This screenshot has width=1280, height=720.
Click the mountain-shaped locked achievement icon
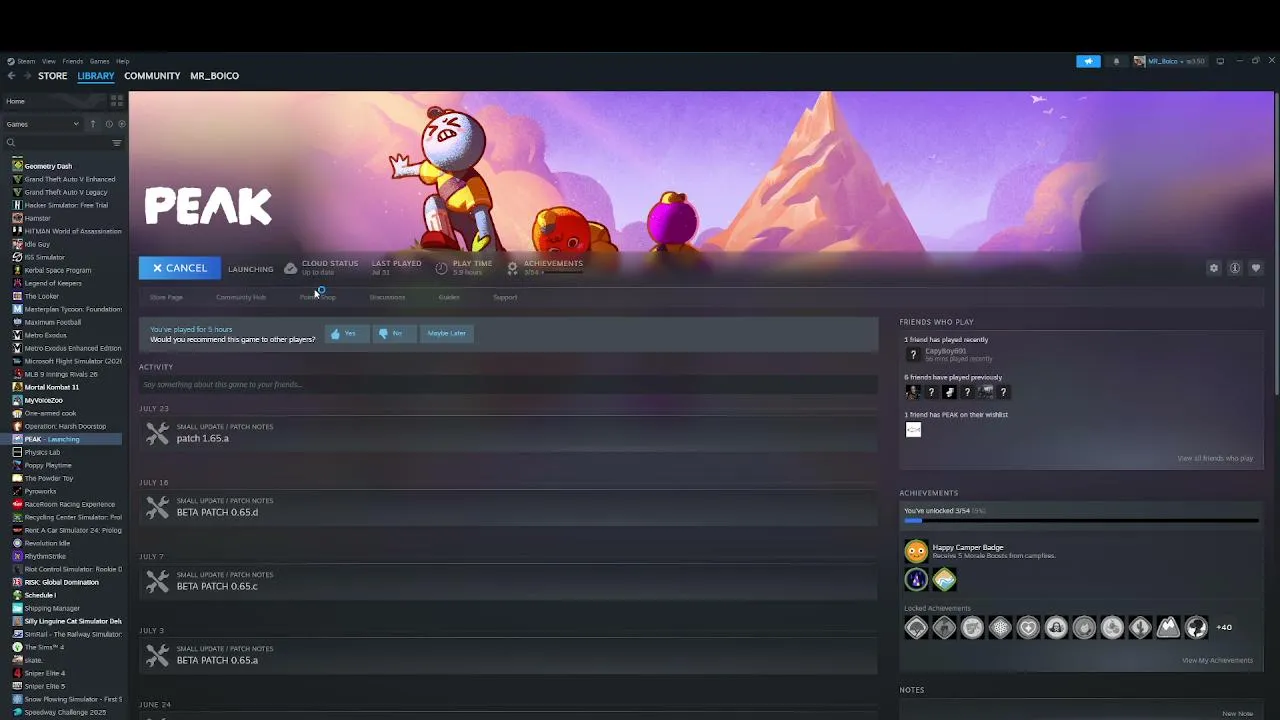point(1168,627)
